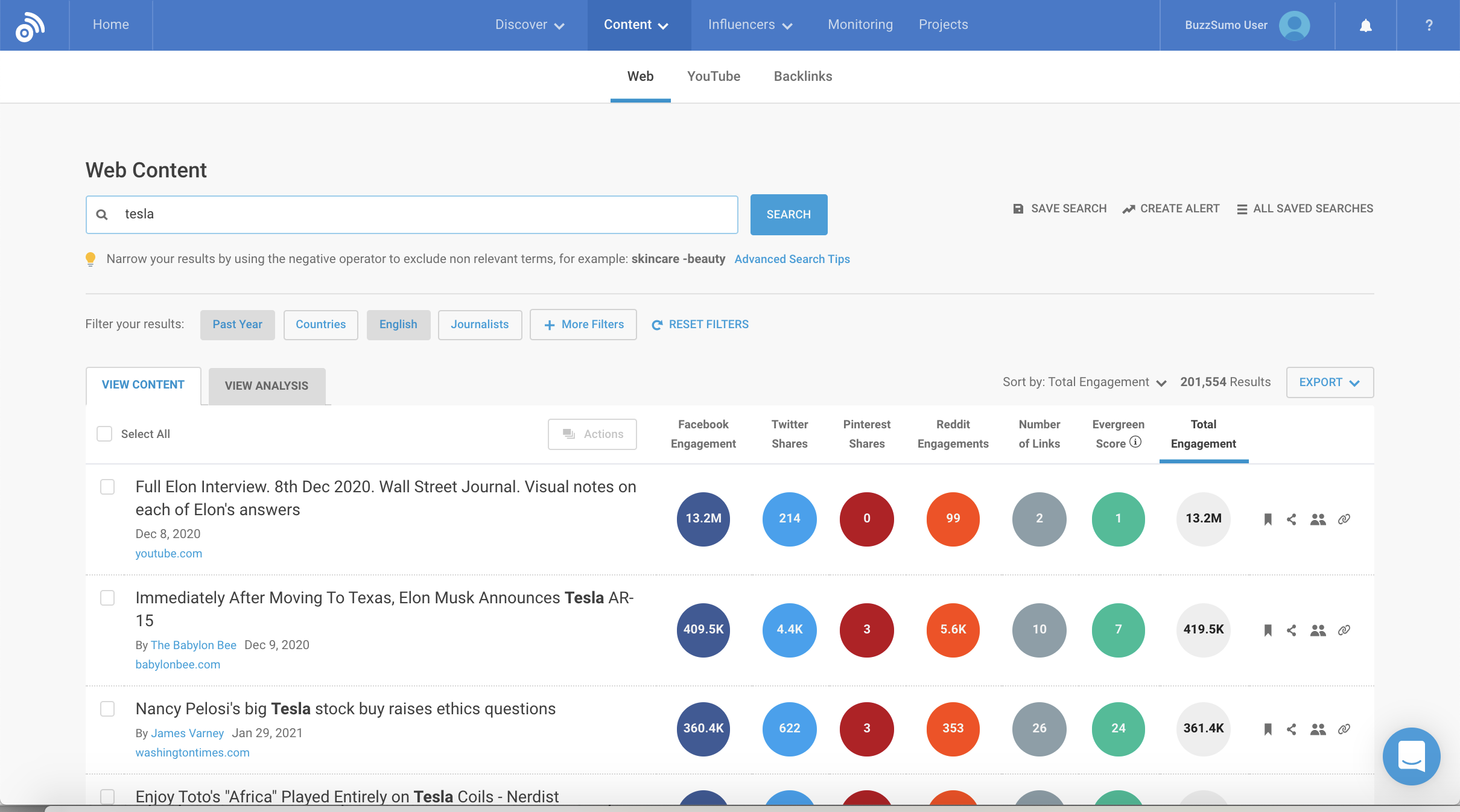Click the search input field
This screenshot has height=812, width=1460.
412,213
